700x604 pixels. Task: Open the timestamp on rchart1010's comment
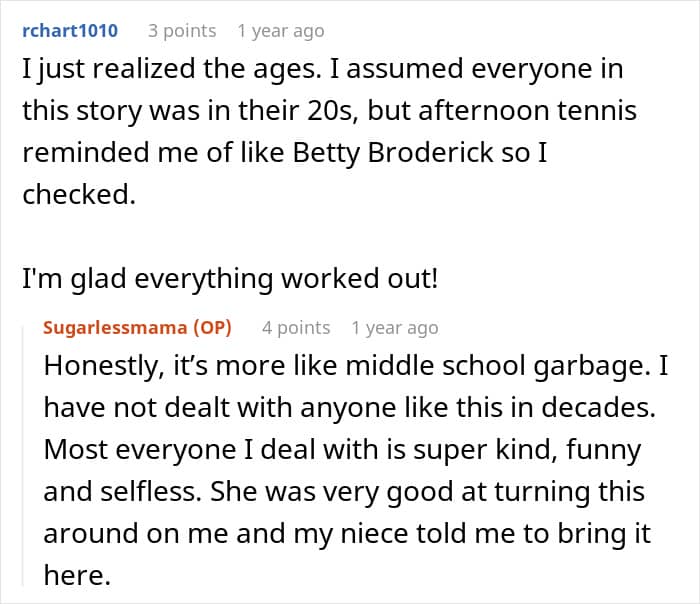280,31
